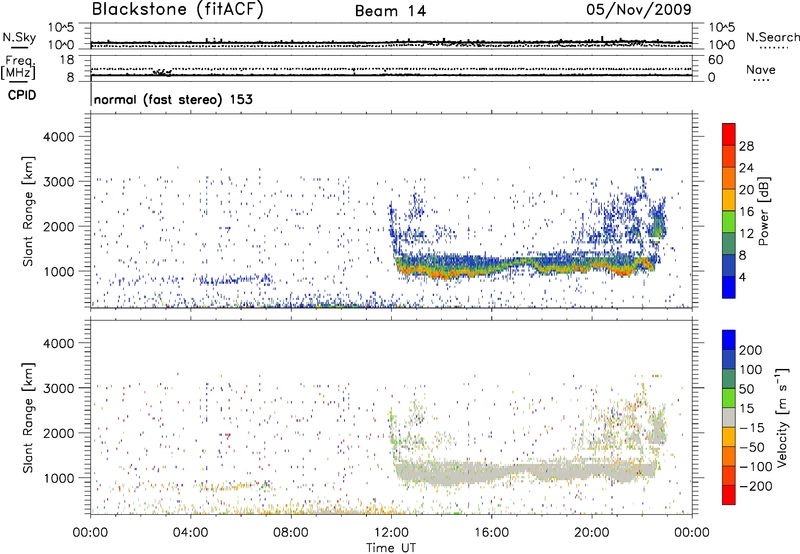The image size is (800, 554).
Task: Click the "Beam 14" heading
Action: [390, 11]
